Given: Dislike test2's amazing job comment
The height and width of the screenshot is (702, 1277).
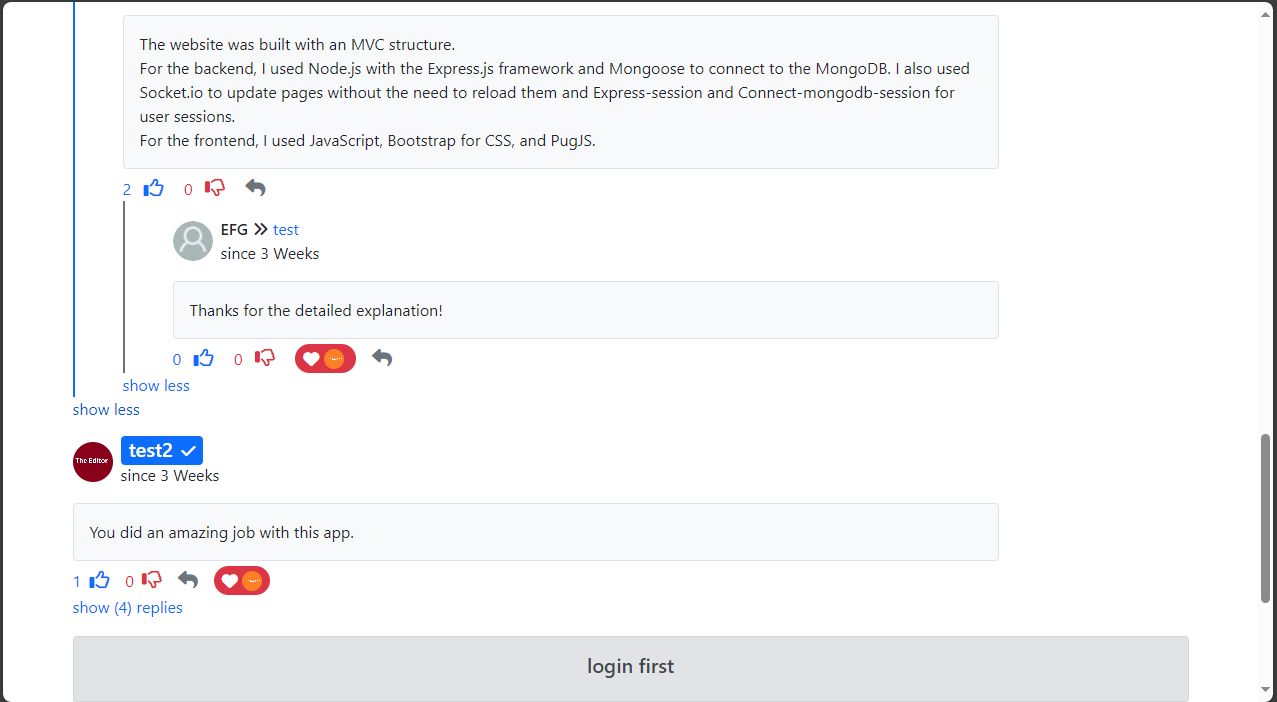Looking at the screenshot, I should click(151, 580).
